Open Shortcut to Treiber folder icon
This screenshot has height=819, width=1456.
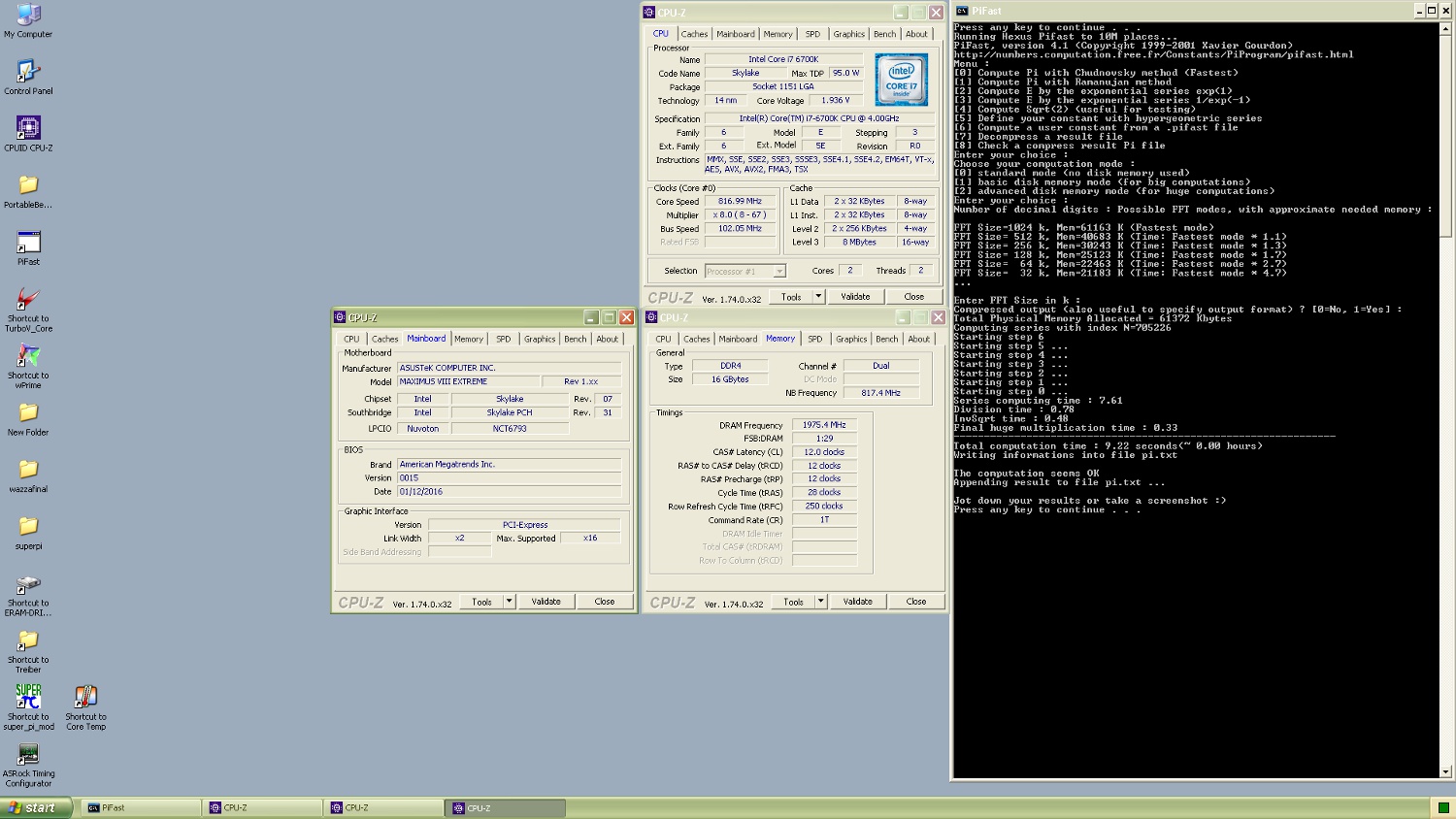28,652
